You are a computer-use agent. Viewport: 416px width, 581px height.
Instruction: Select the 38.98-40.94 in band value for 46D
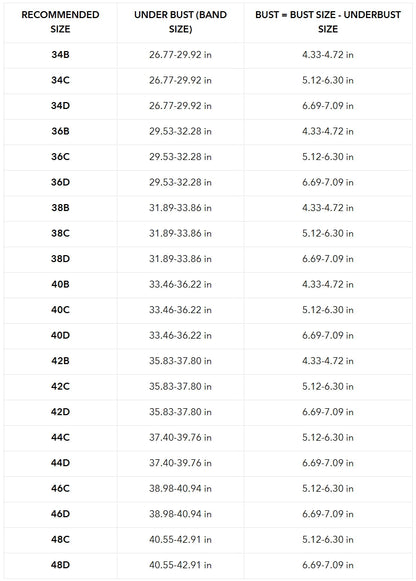click(180, 514)
